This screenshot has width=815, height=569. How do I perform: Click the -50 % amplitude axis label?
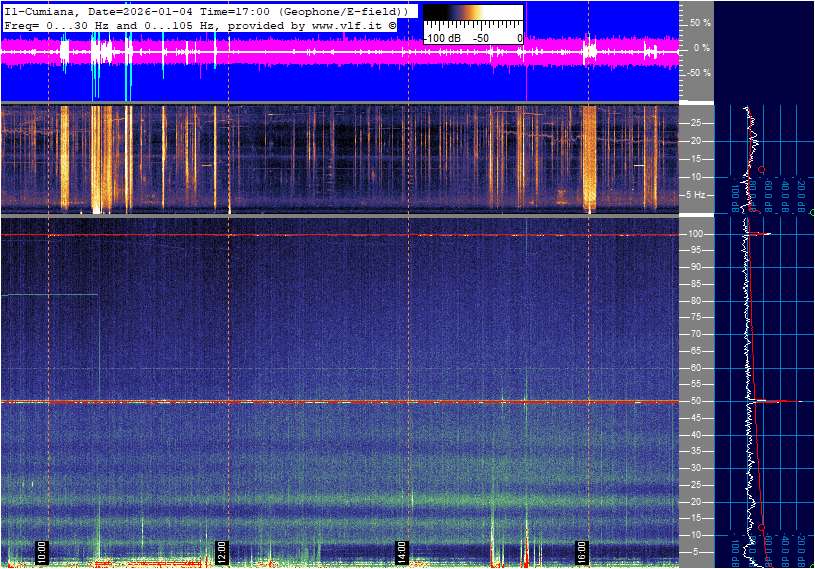pyautogui.click(x=698, y=73)
